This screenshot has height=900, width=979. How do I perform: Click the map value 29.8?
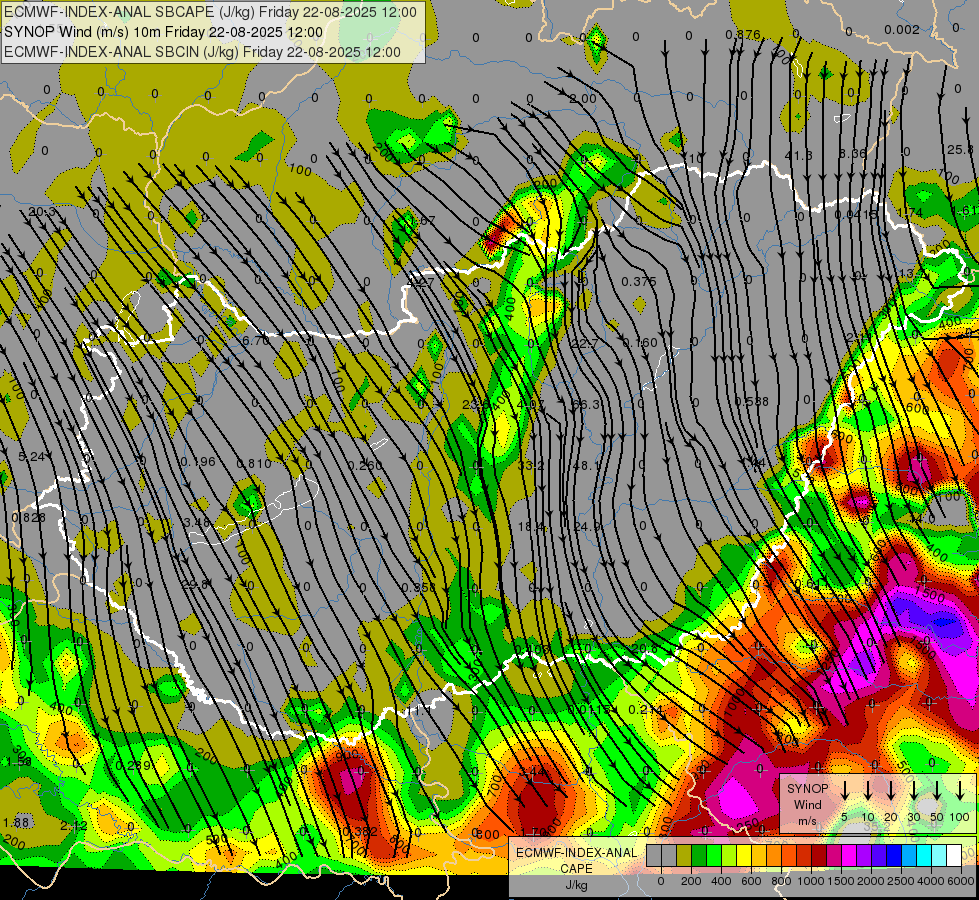pyautogui.click(x=195, y=584)
